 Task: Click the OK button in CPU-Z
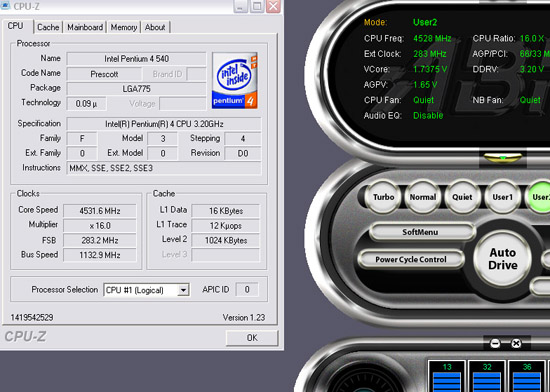click(x=252, y=338)
